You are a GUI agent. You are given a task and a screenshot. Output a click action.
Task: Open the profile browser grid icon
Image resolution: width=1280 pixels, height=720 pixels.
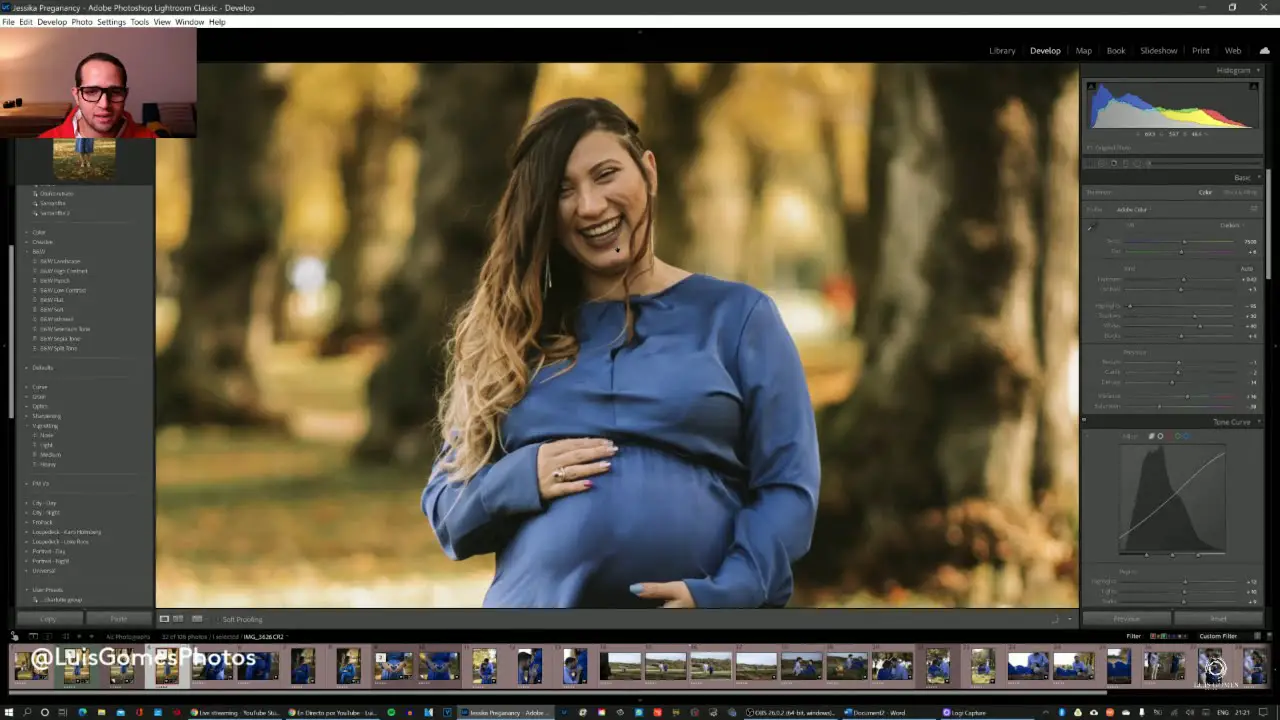coord(1254,209)
